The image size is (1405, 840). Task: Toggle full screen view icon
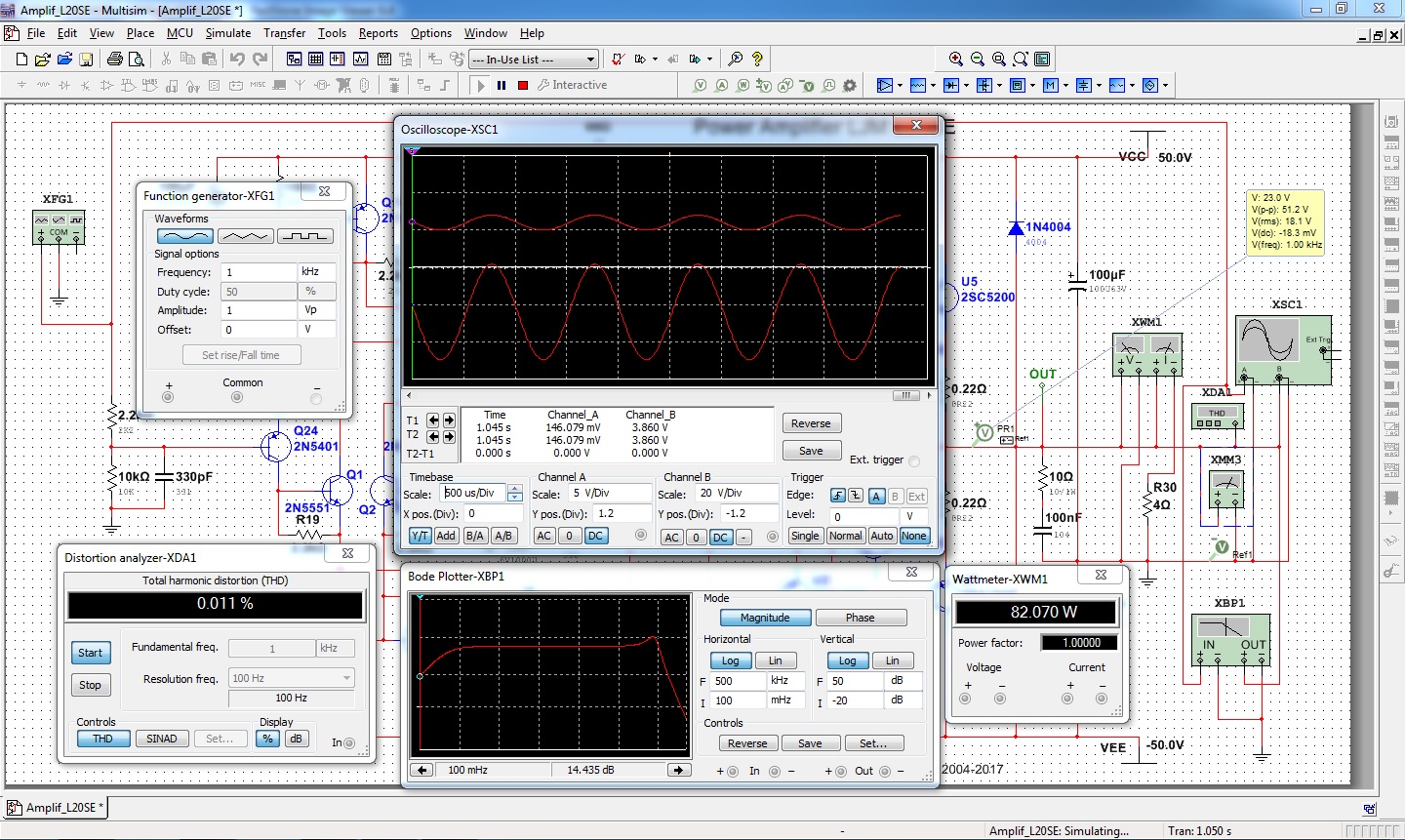pyautogui.click(x=1042, y=60)
